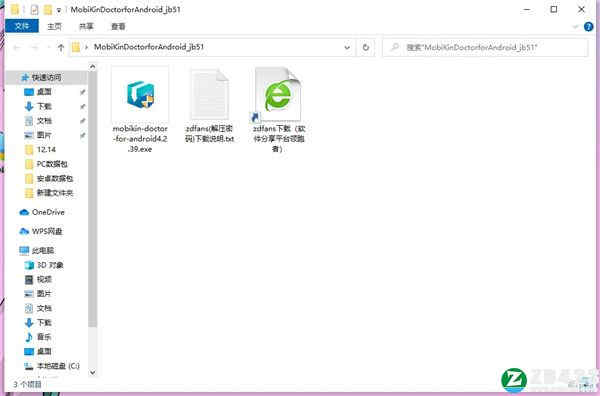Viewport: 600px width, 396px height.
Task: Click the mobikin-doctor-for-android4.2.39.exe filename
Action: (140, 139)
